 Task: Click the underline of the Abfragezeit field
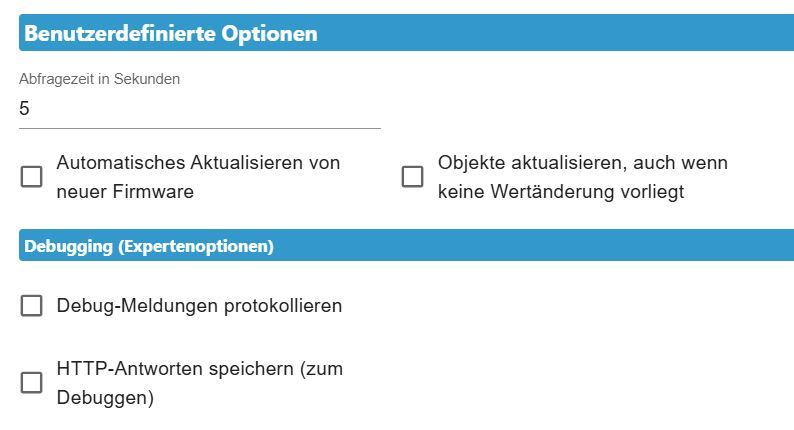coord(200,128)
